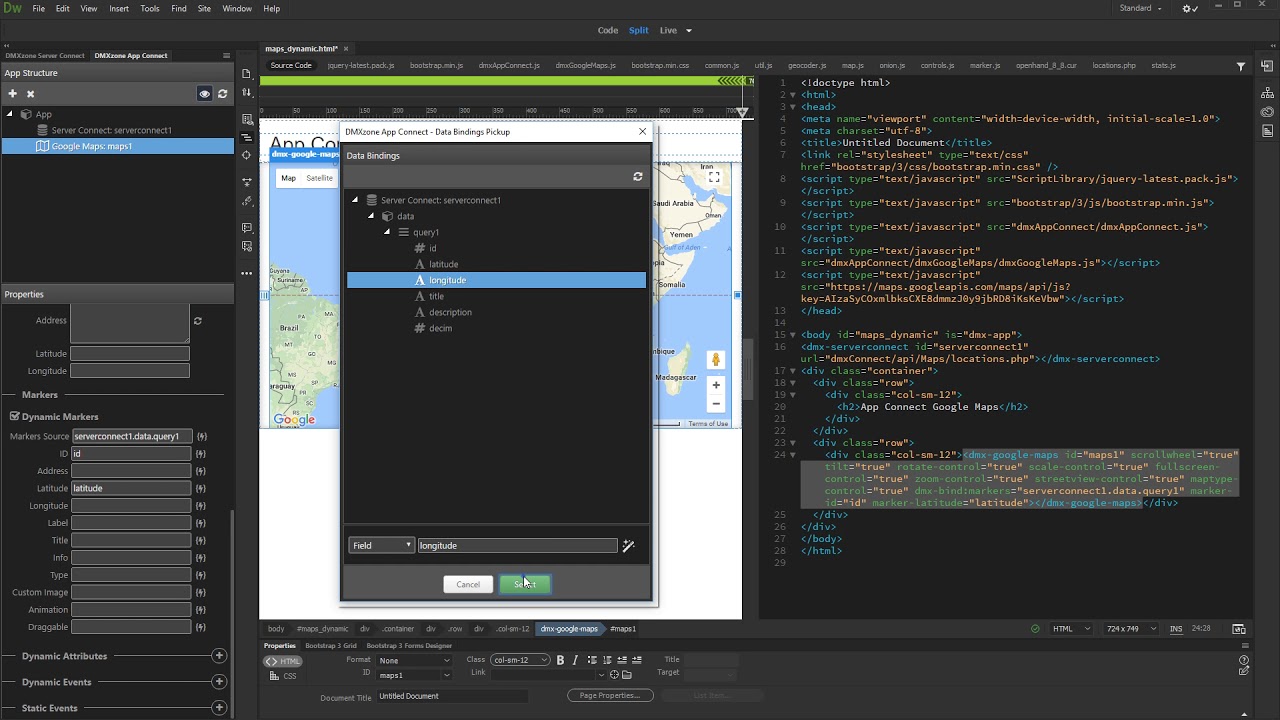Pick data binding for marker Draggable
The width and height of the screenshot is (1280, 720).
click(x=201, y=627)
